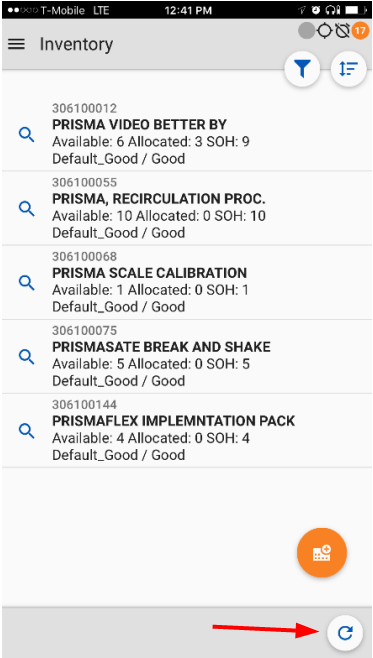Screen dimensions: 373x658
Task: Tap magnifier for PRISMAFLEX IMPLEMNTATION PACK
Action: tap(26, 431)
